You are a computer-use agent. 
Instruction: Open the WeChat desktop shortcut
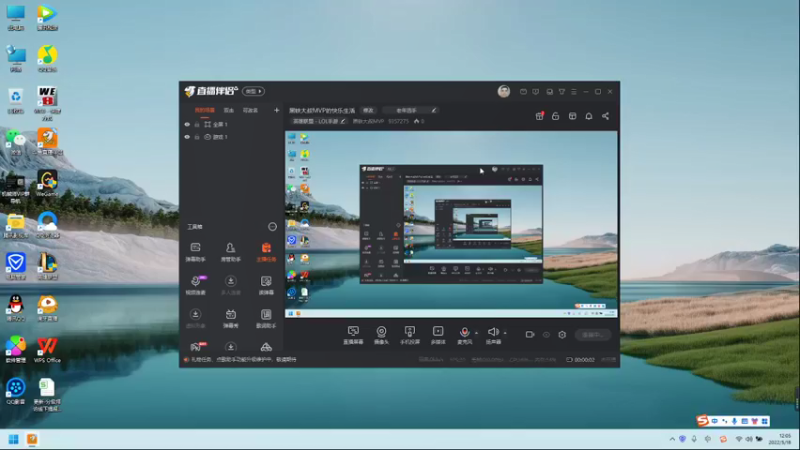coord(16,142)
